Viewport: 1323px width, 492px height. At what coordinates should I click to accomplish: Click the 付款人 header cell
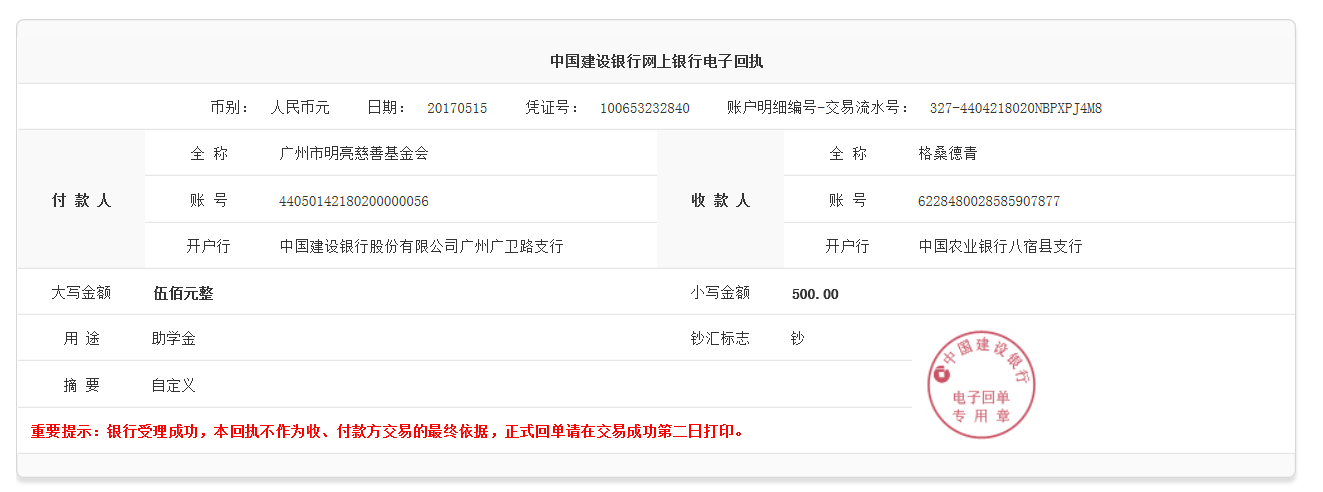[81, 200]
